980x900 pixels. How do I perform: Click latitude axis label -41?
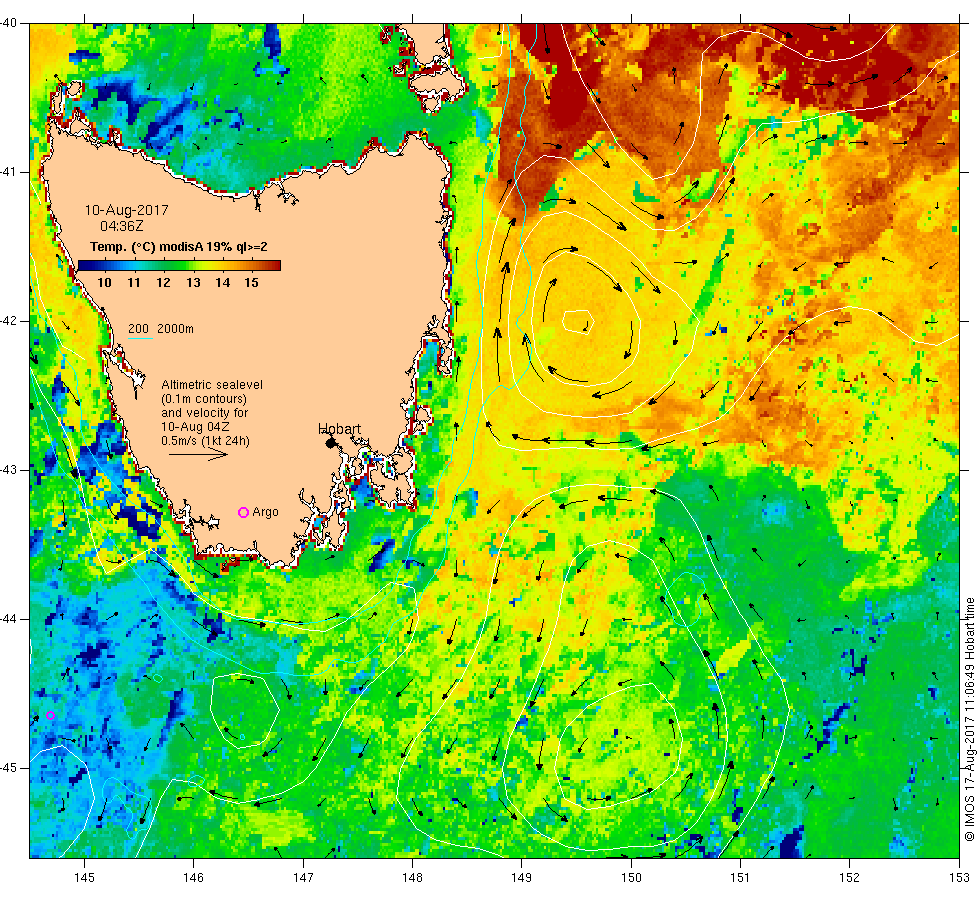[x=9, y=172]
